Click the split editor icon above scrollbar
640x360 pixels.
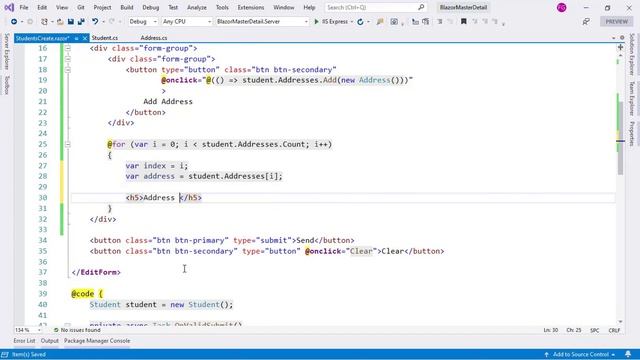point(620,47)
